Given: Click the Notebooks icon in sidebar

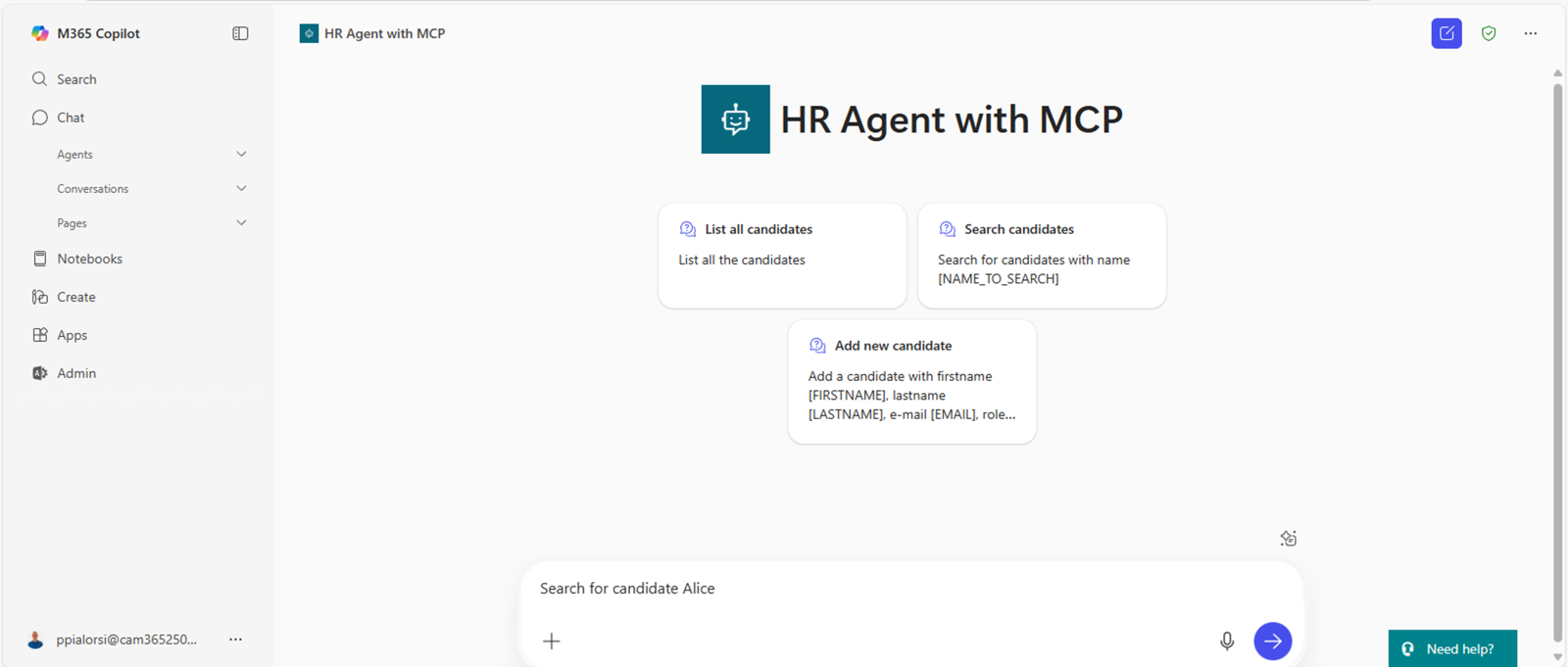Looking at the screenshot, I should 39,259.
